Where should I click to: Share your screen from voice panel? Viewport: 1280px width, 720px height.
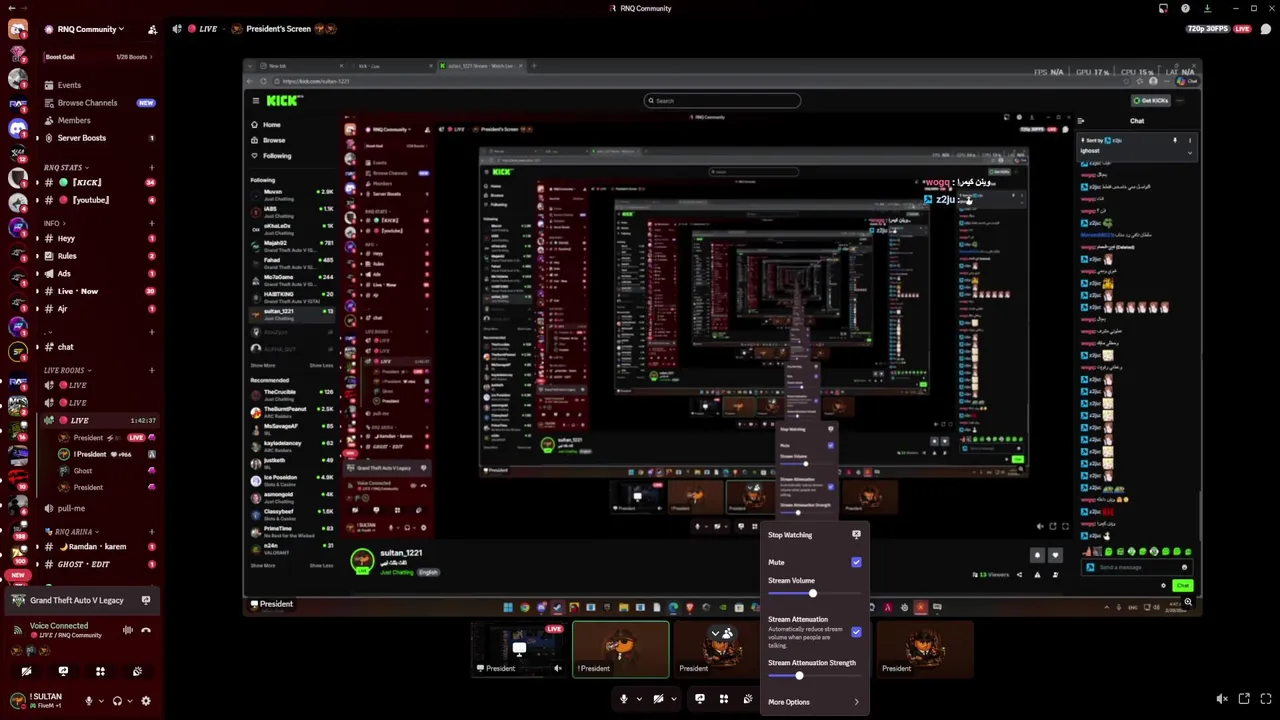tap(63, 671)
